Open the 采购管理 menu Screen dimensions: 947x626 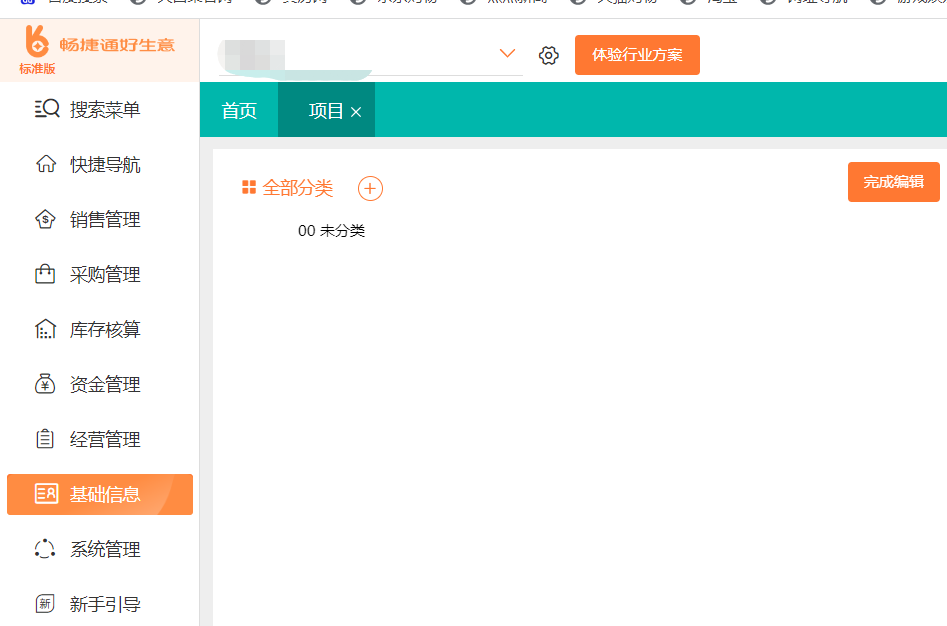100,274
